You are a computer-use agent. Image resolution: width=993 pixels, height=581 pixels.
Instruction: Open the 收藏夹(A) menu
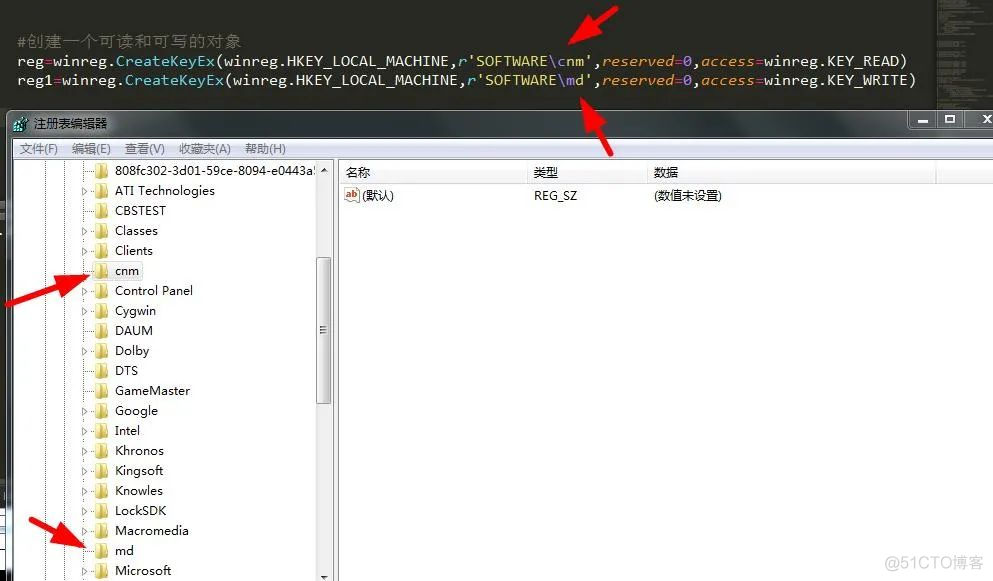(204, 148)
